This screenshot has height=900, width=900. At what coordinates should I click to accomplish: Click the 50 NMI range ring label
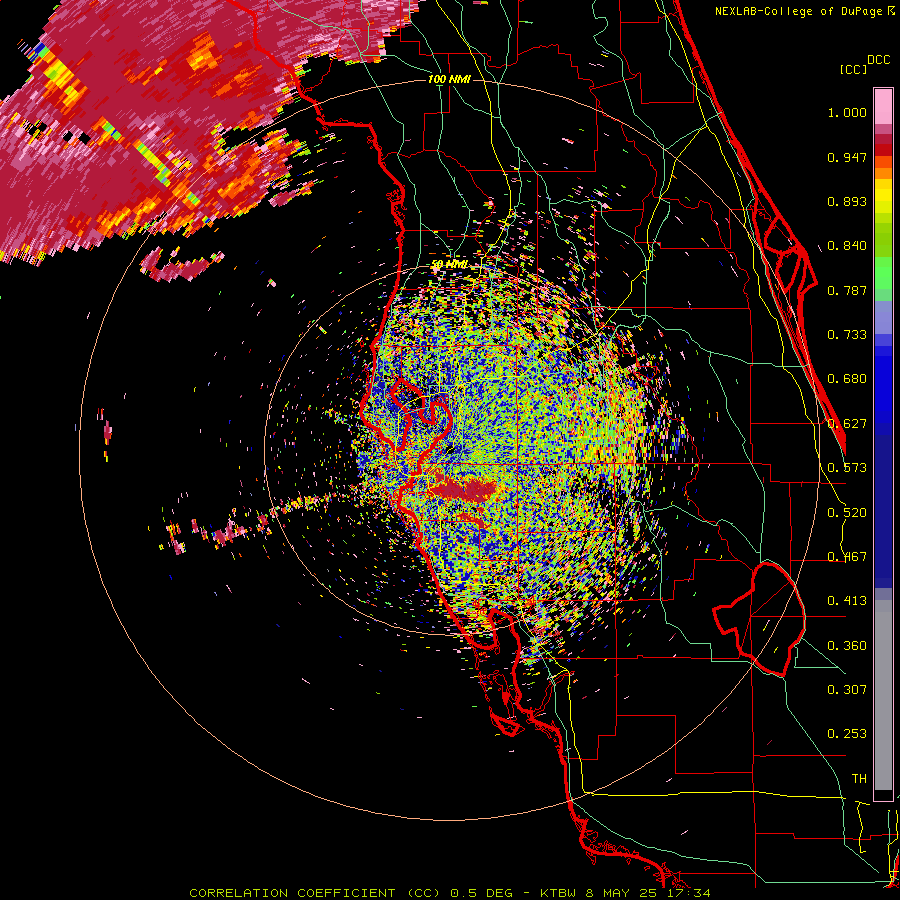(x=449, y=265)
